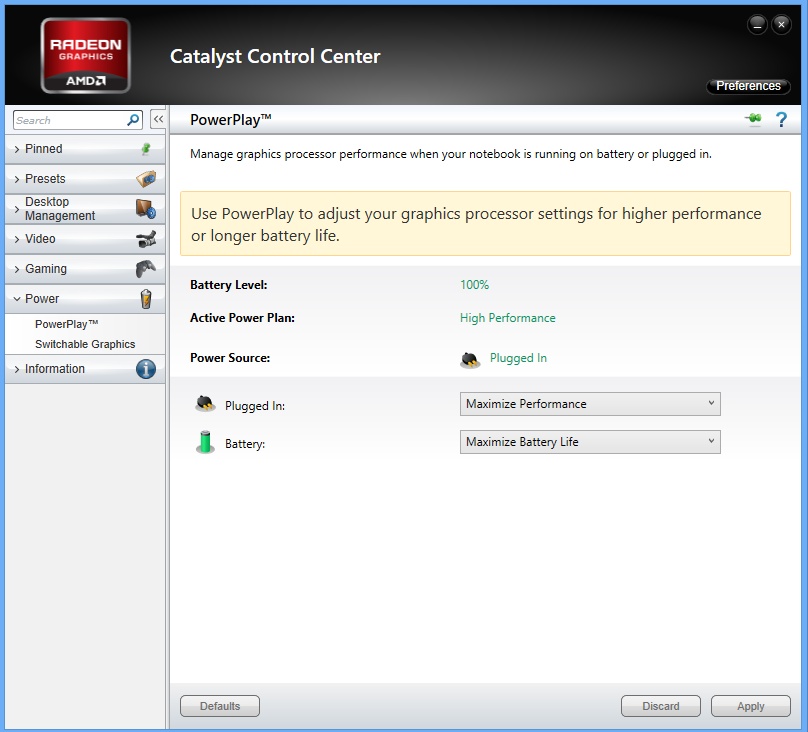Click the green battery icon beside Battery setting
Viewport: 808px width, 732px height.
click(x=205, y=442)
